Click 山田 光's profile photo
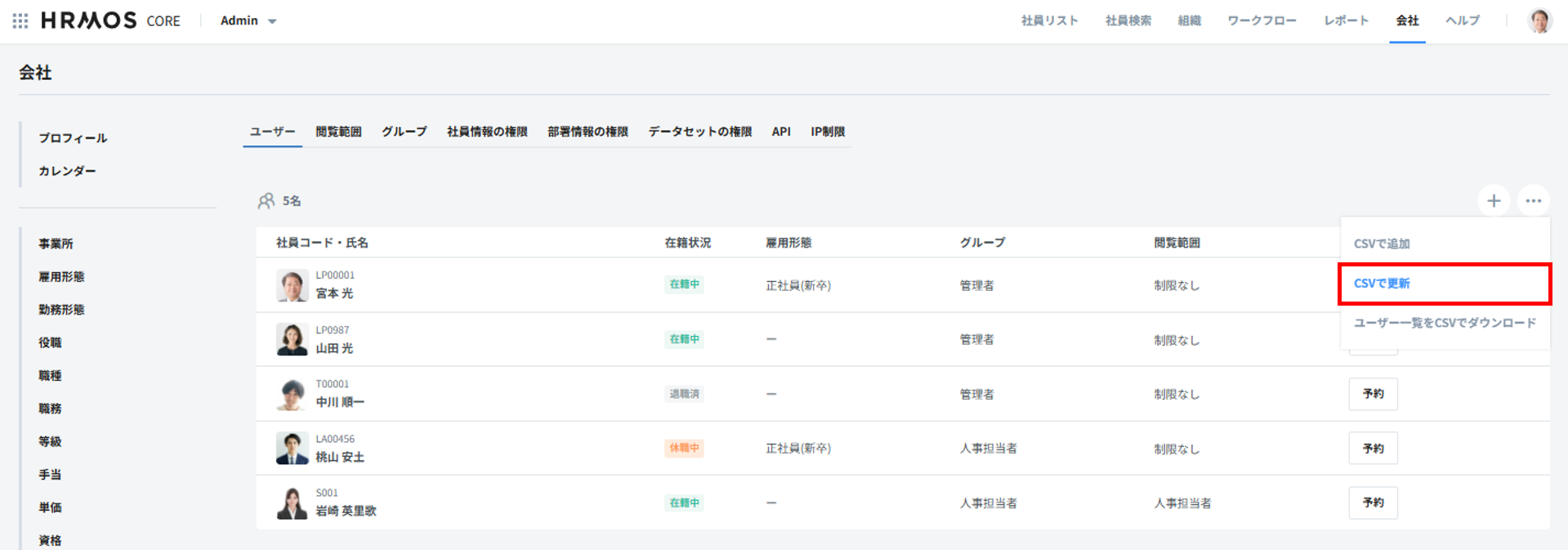This screenshot has width=1568, height=550. pyautogui.click(x=292, y=339)
